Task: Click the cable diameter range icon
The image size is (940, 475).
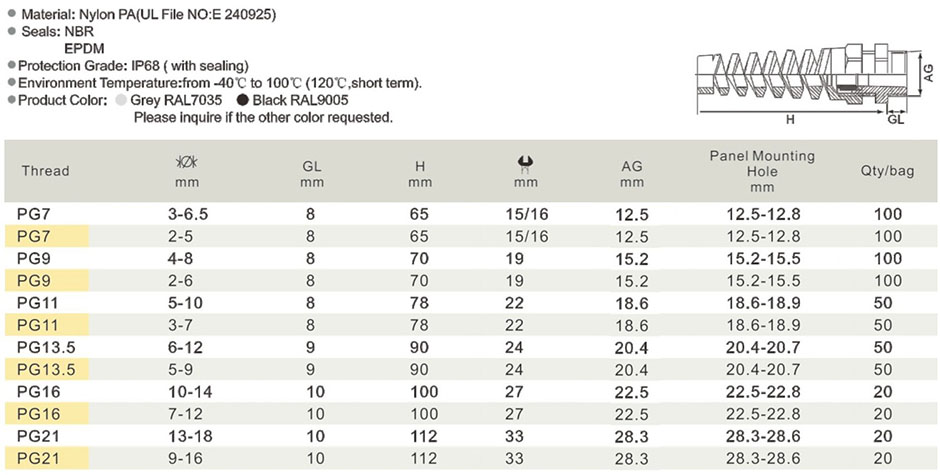Action: (x=186, y=163)
